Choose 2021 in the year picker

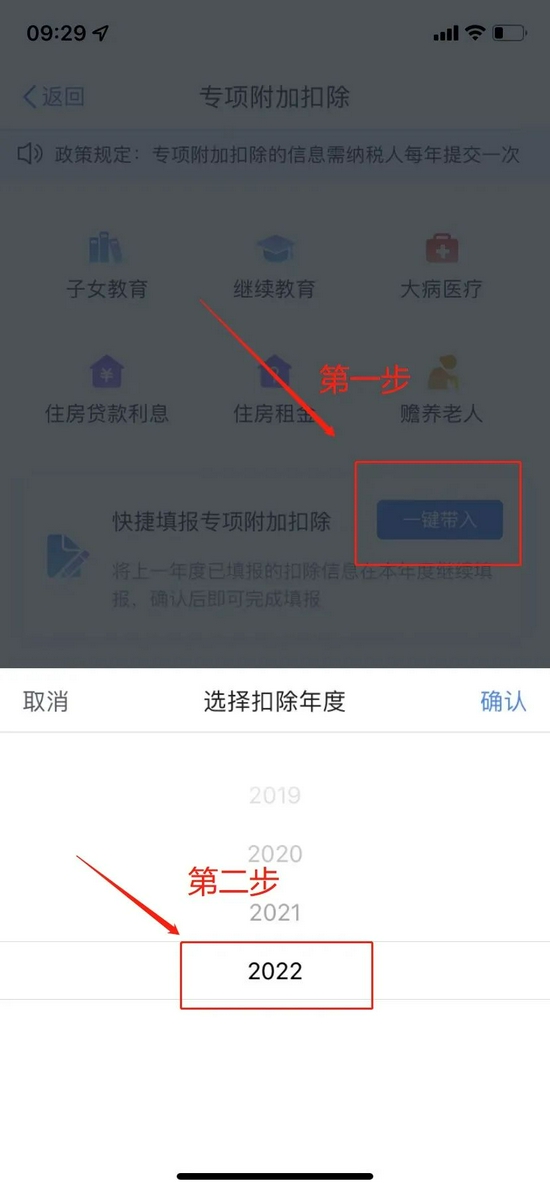coord(275,912)
